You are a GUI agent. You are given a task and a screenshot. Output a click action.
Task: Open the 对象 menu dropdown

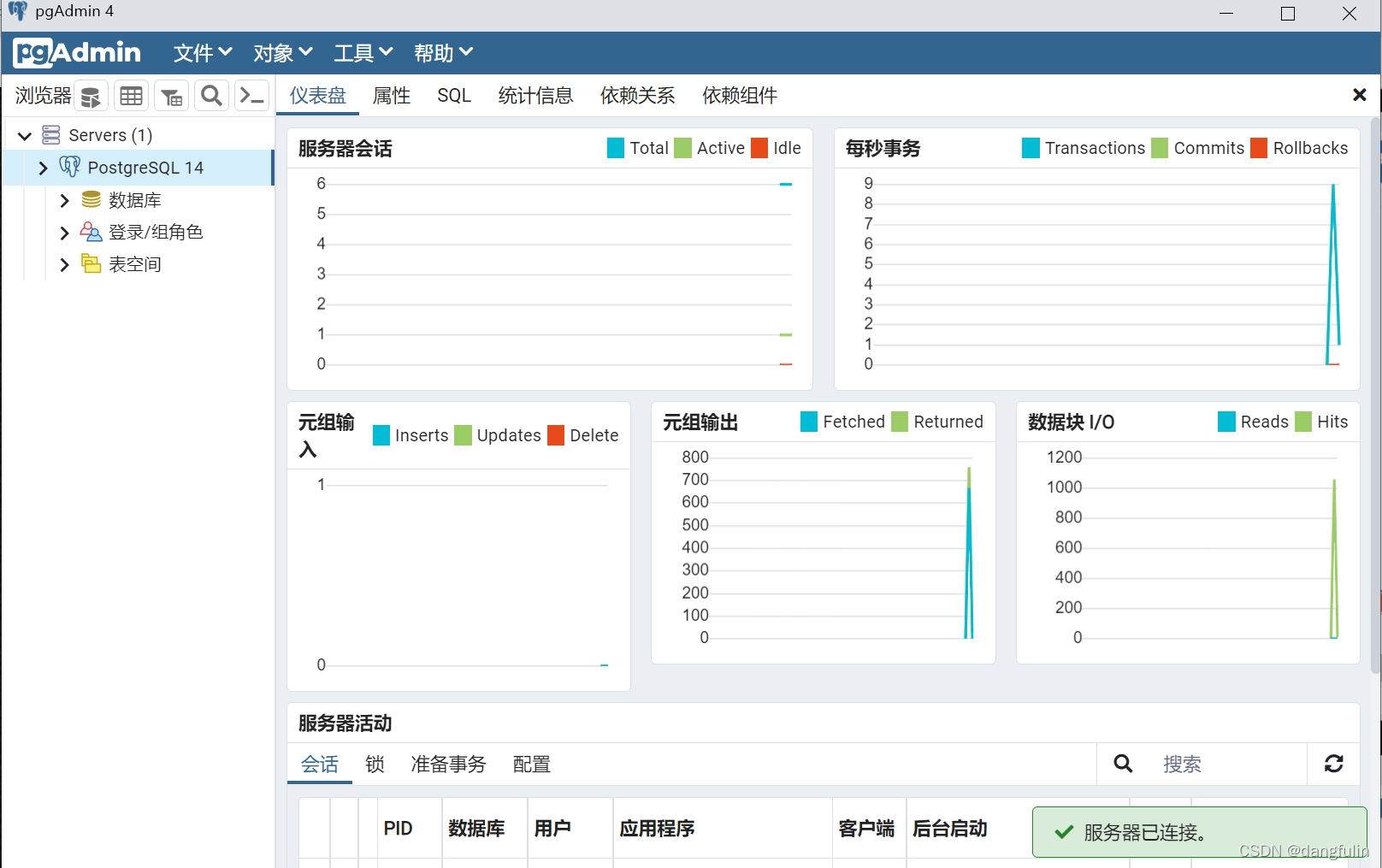283,53
